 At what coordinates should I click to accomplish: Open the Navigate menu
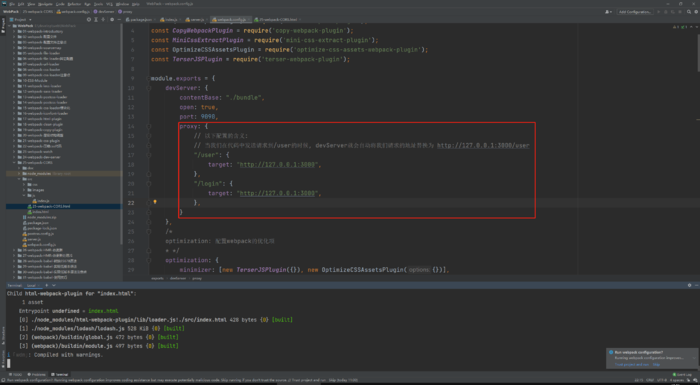click(45, 4)
